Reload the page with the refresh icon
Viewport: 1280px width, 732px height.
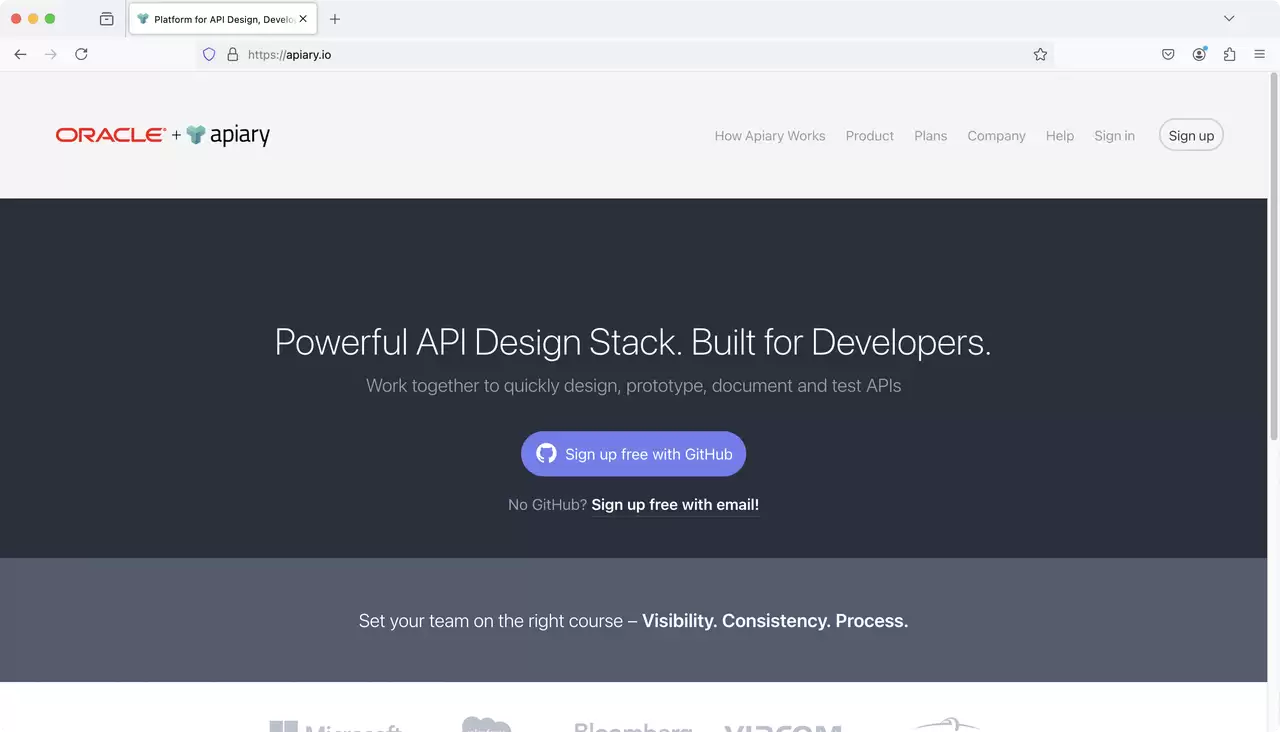82,54
